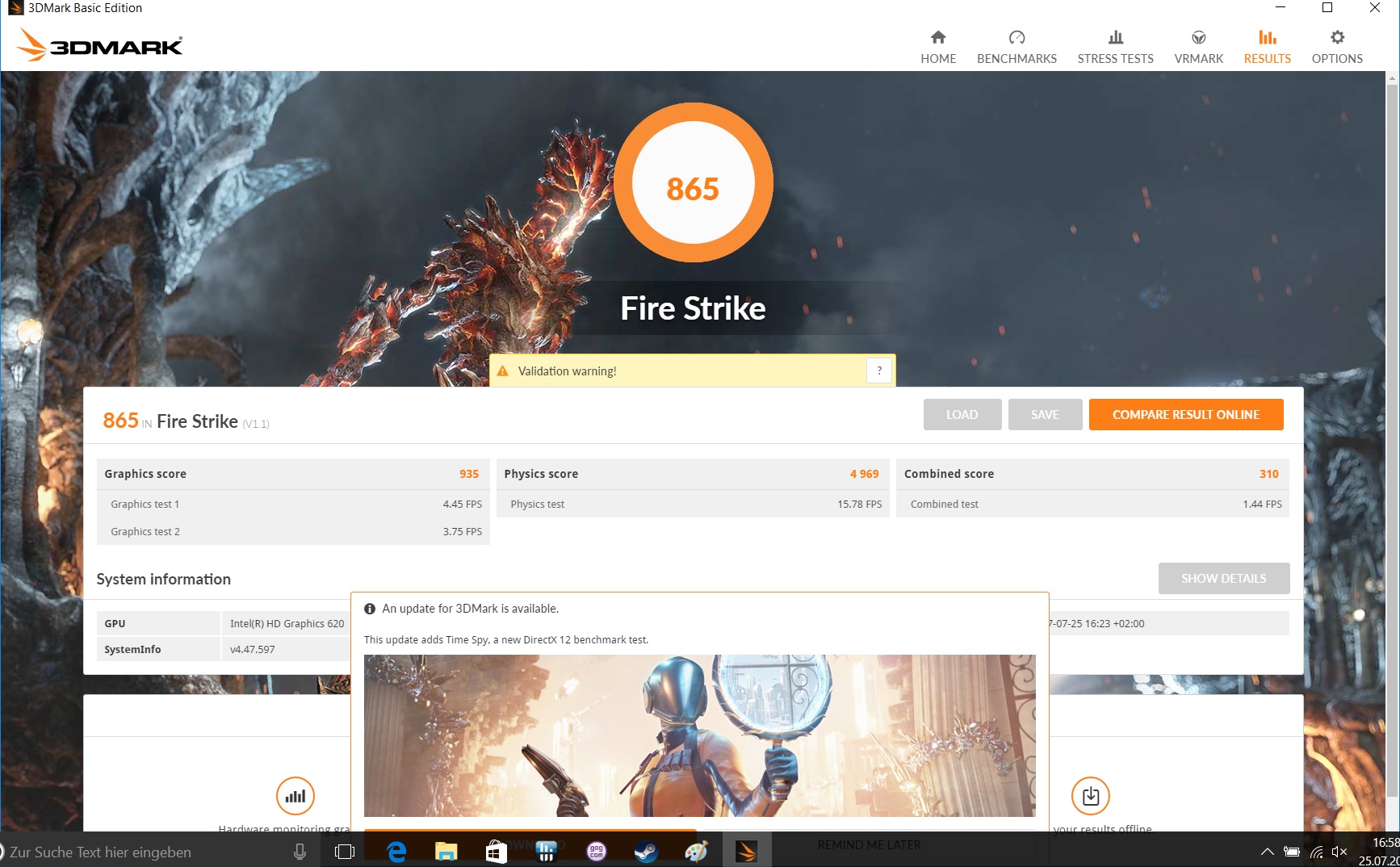Click the question mark help button on the validation warning
The image size is (1400, 867).
coord(879,371)
